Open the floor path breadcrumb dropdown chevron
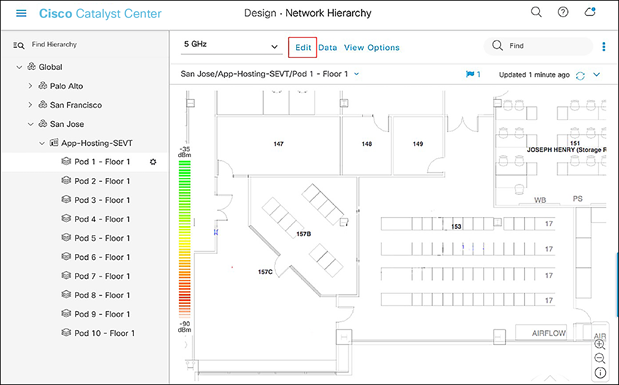 [356, 74]
